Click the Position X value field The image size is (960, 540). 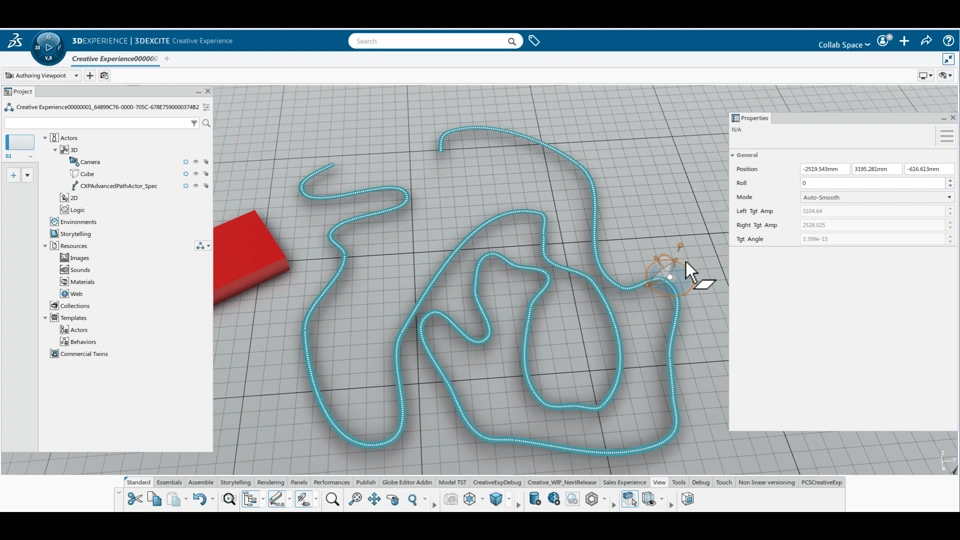click(x=825, y=169)
